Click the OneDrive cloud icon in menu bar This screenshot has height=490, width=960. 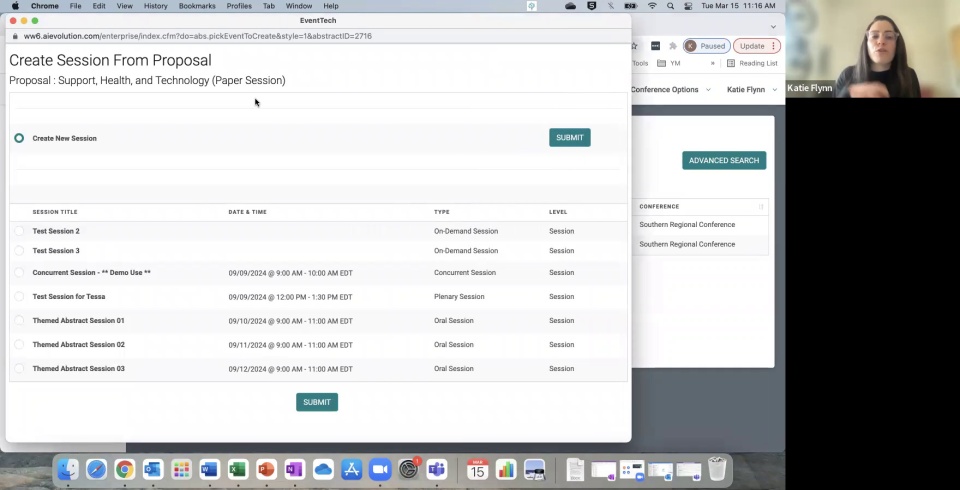pyautogui.click(x=571, y=6)
